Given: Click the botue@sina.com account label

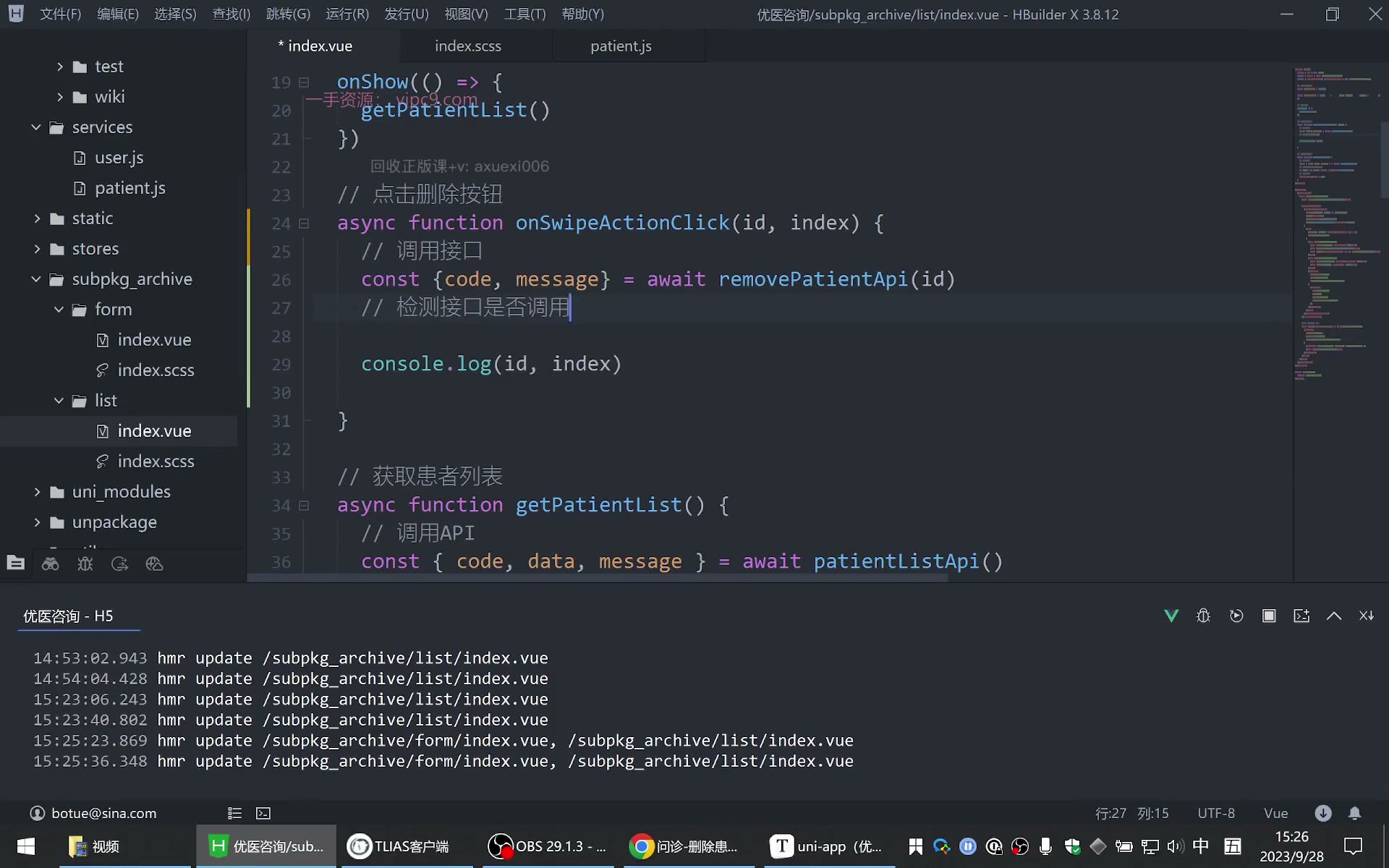Looking at the screenshot, I should (103, 813).
